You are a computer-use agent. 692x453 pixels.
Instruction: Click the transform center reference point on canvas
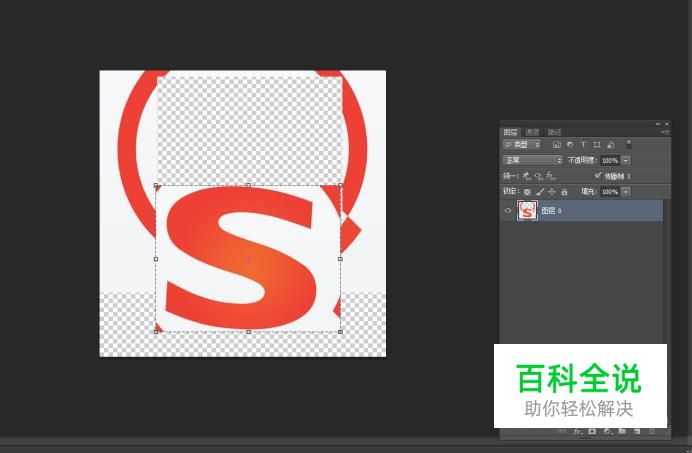pyautogui.click(x=248, y=259)
